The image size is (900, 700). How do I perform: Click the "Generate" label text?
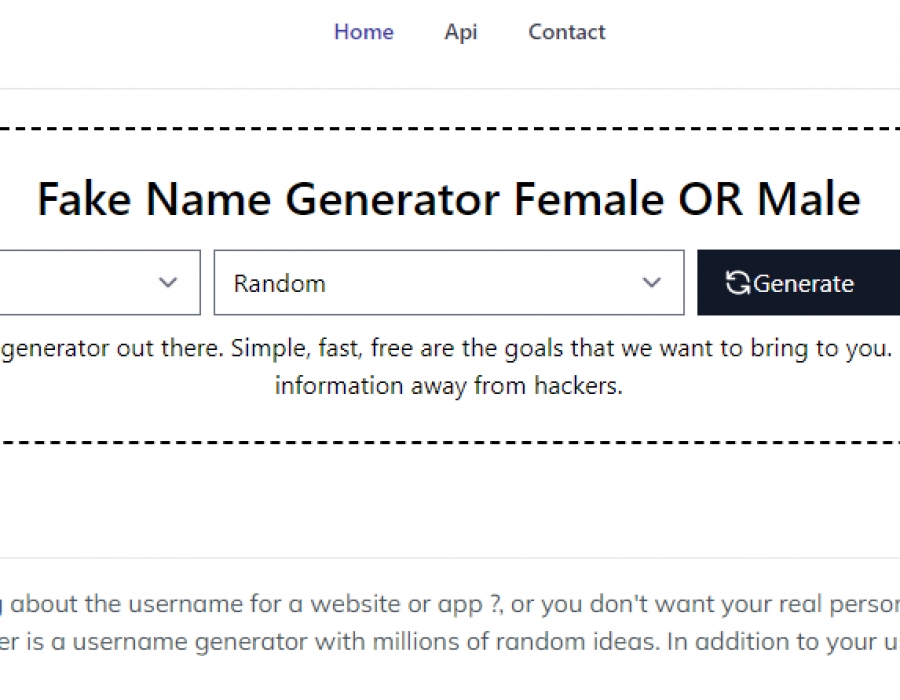click(x=804, y=284)
